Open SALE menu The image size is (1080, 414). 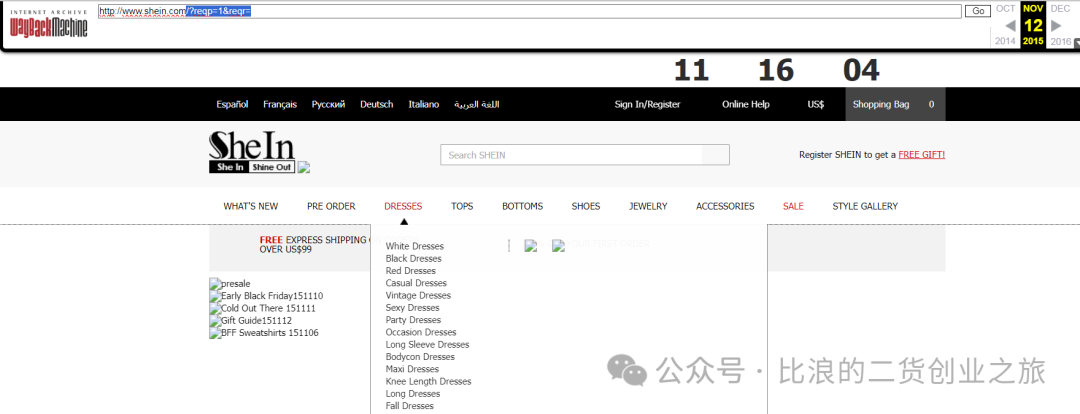793,206
